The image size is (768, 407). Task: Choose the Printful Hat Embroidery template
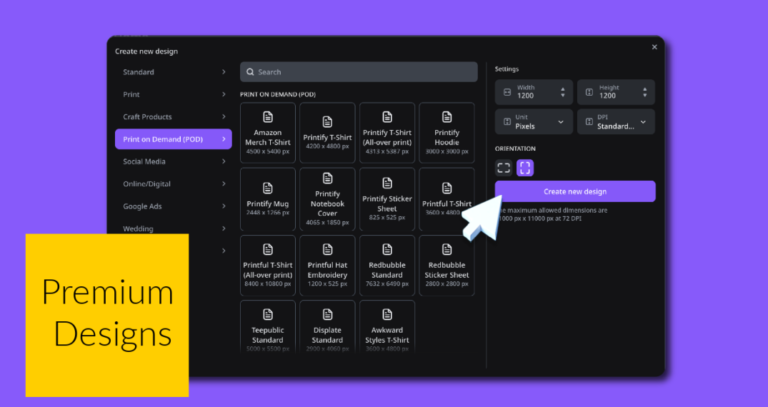coord(327,265)
